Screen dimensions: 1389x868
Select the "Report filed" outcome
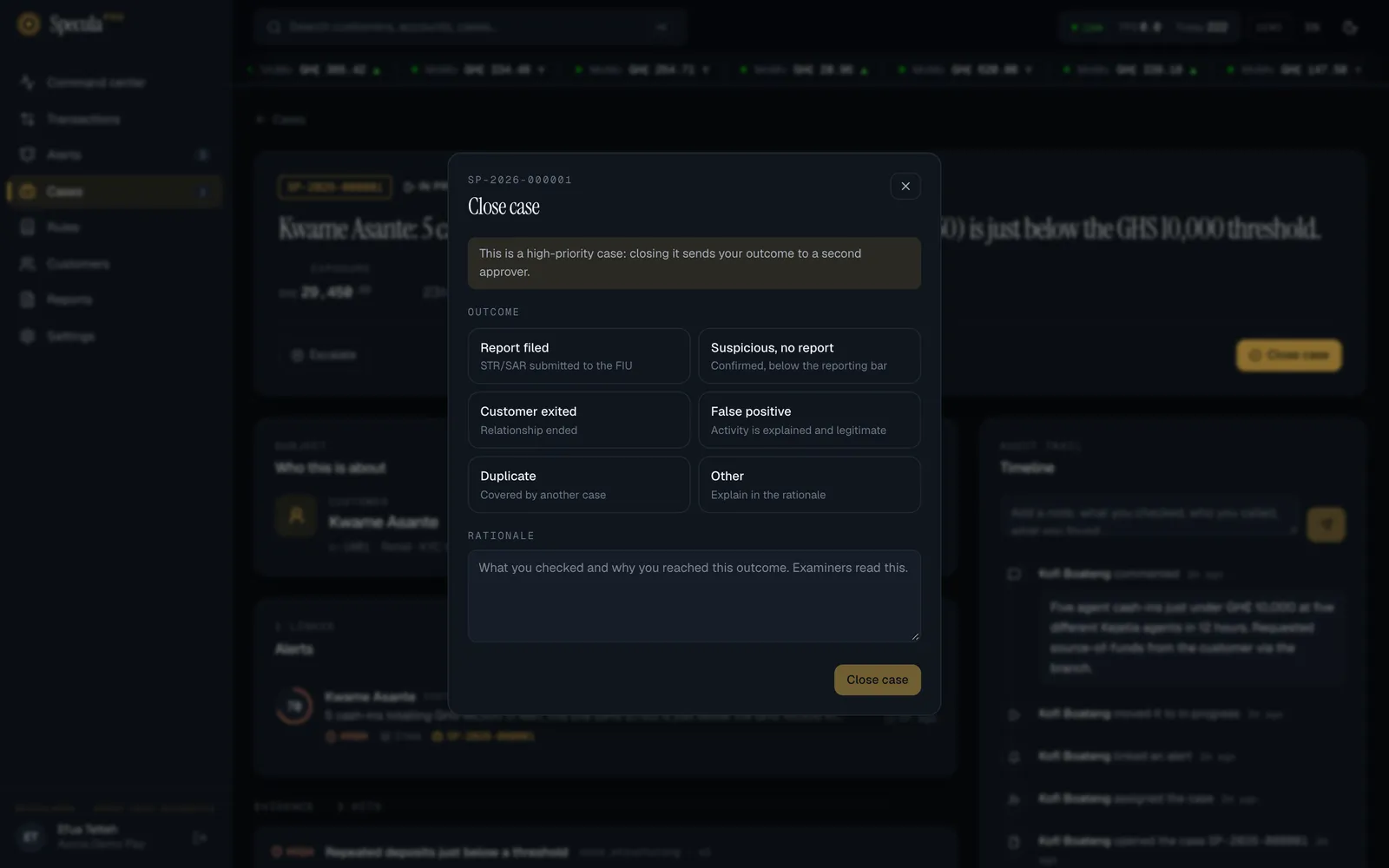pos(579,356)
